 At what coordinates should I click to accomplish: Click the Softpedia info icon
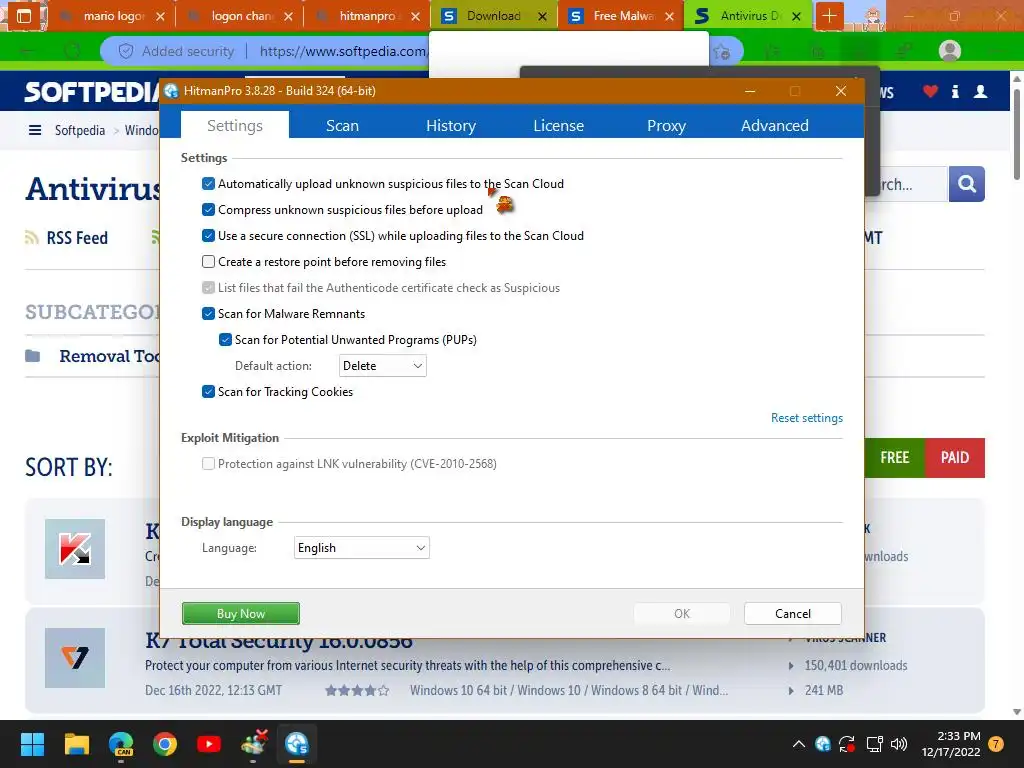point(955,91)
